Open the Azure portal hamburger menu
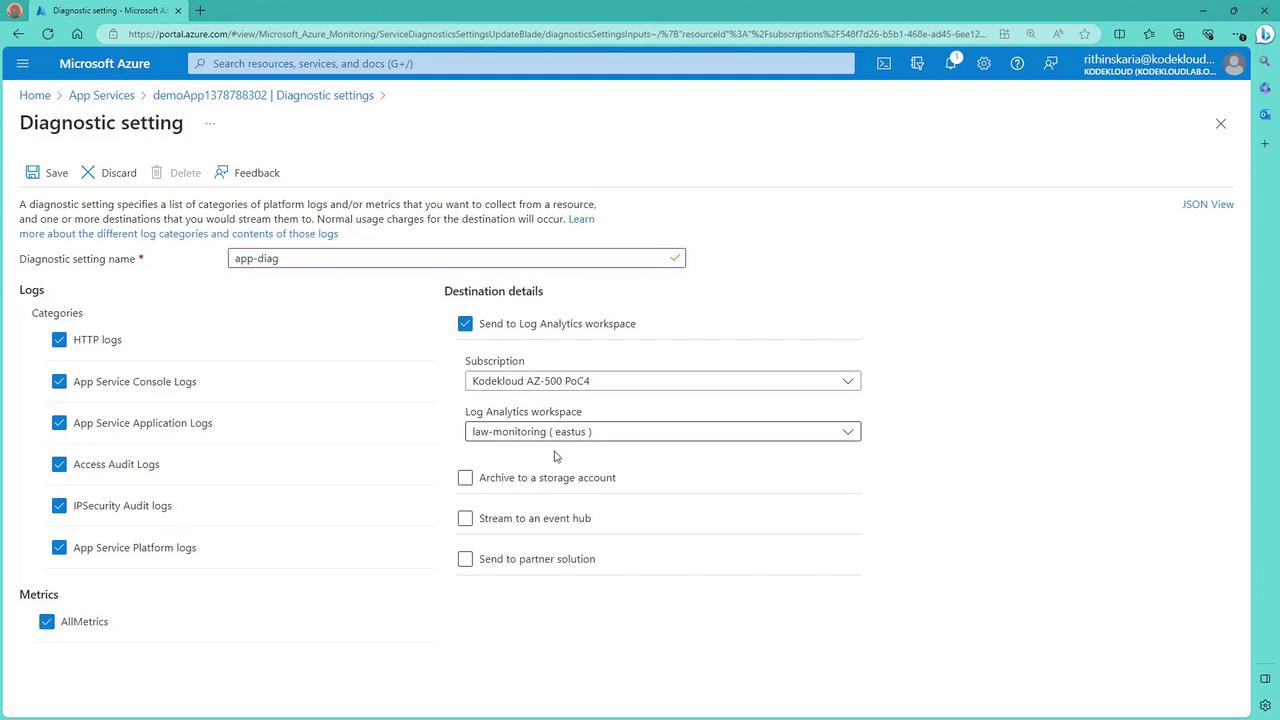The height and width of the screenshot is (720, 1280). pos(23,63)
